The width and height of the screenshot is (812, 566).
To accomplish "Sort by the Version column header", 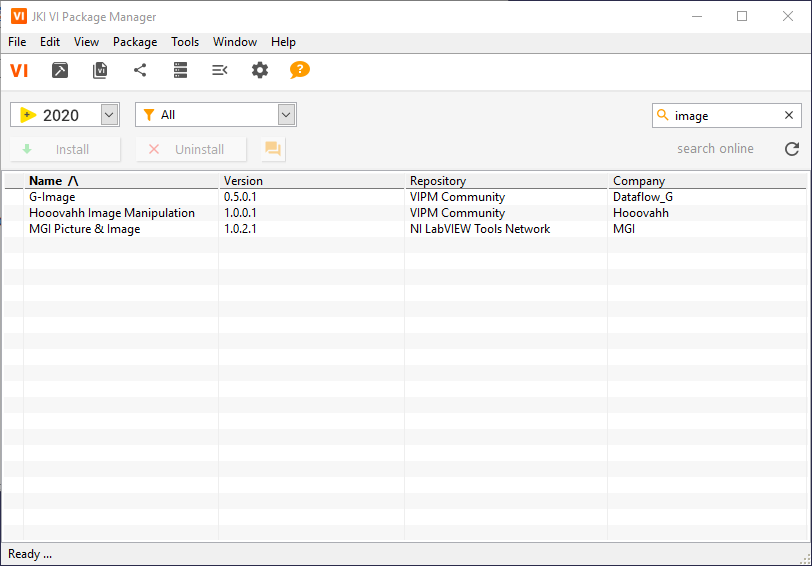I will point(312,181).
